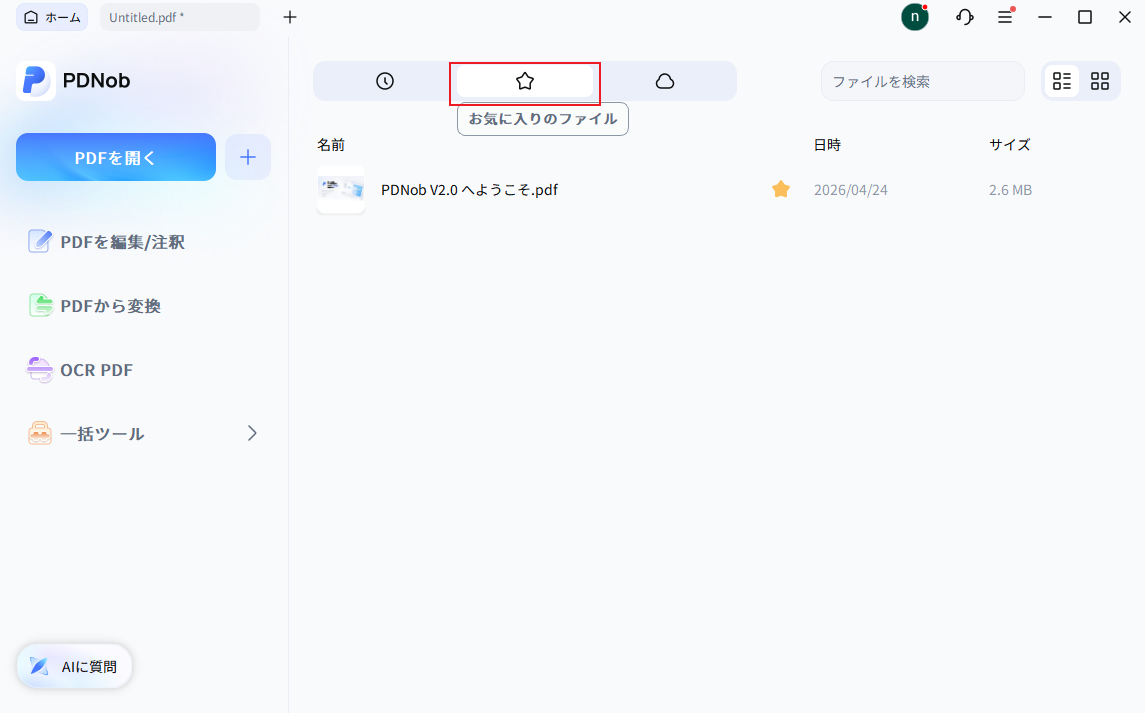Select file name PDNob V2.0 へようこそ.pdf
The height and width of the screenshot is (713, 1145).
[470, 190]
